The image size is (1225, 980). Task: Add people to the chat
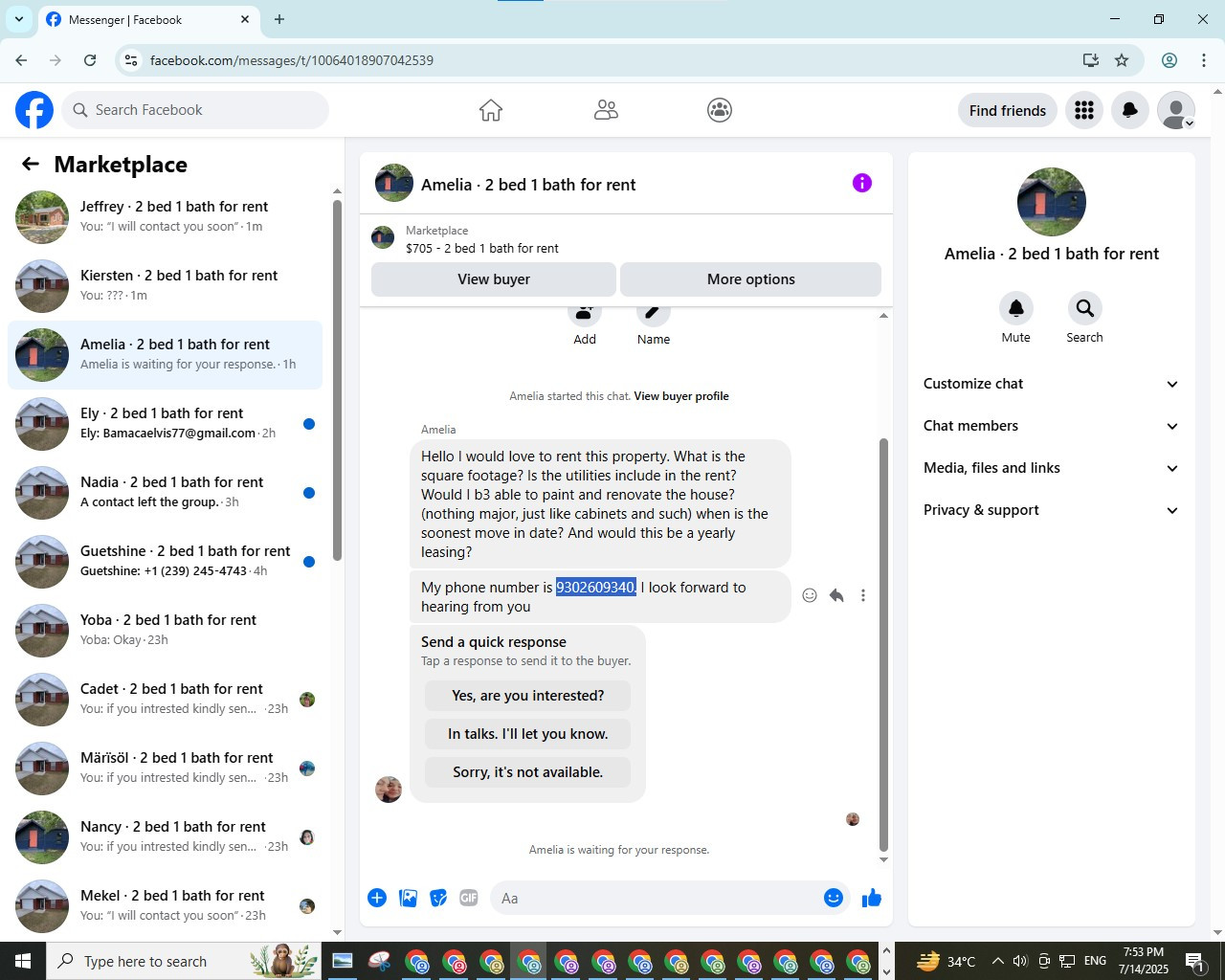tap(585, 317)
